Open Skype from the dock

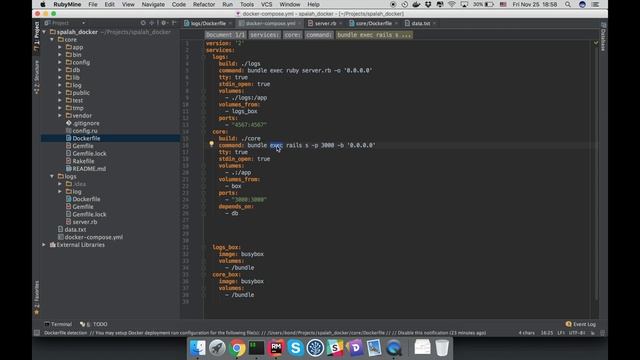(x=296, y=348)
